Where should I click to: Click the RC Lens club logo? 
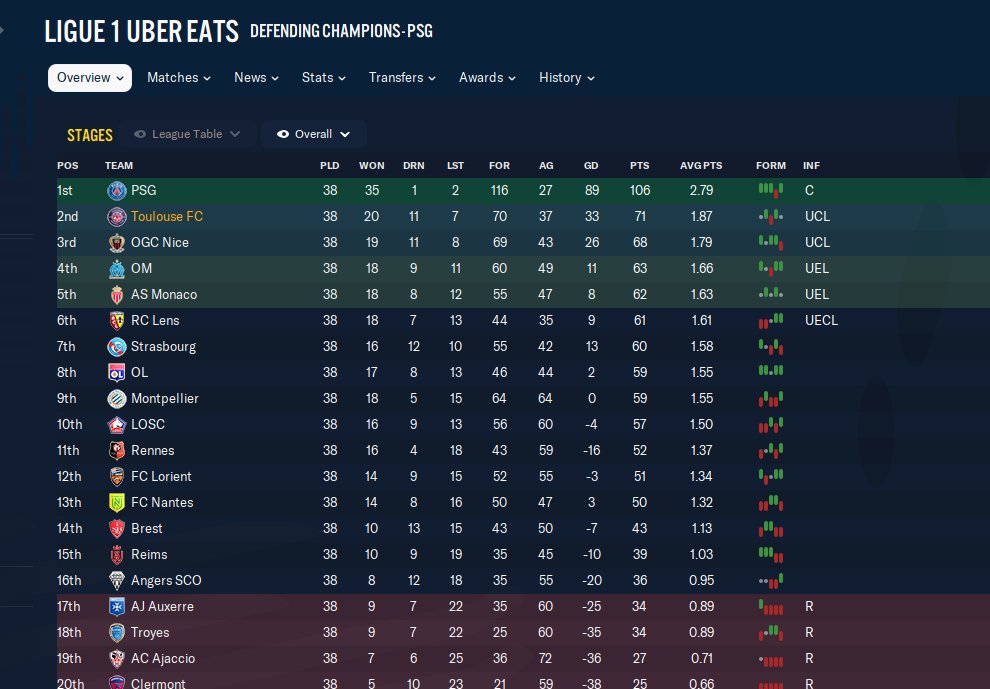click(117, 320)
